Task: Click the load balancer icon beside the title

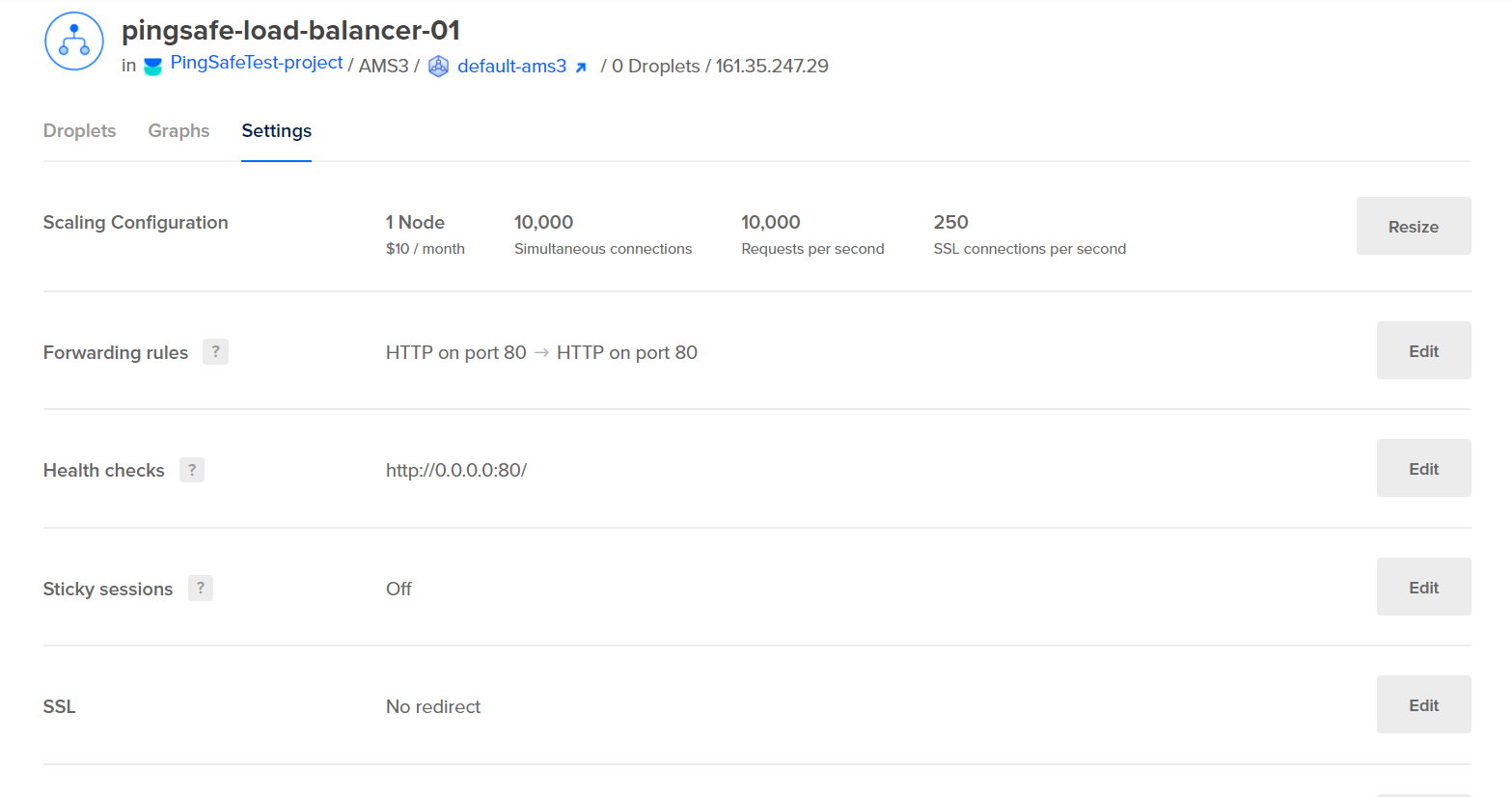Action: (74, 41)
